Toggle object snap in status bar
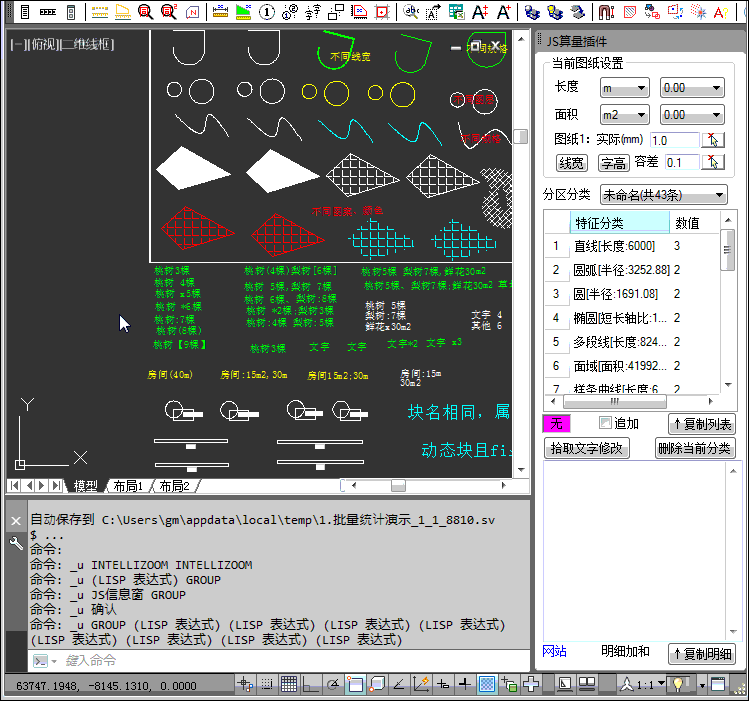 (x=355, y=685)
